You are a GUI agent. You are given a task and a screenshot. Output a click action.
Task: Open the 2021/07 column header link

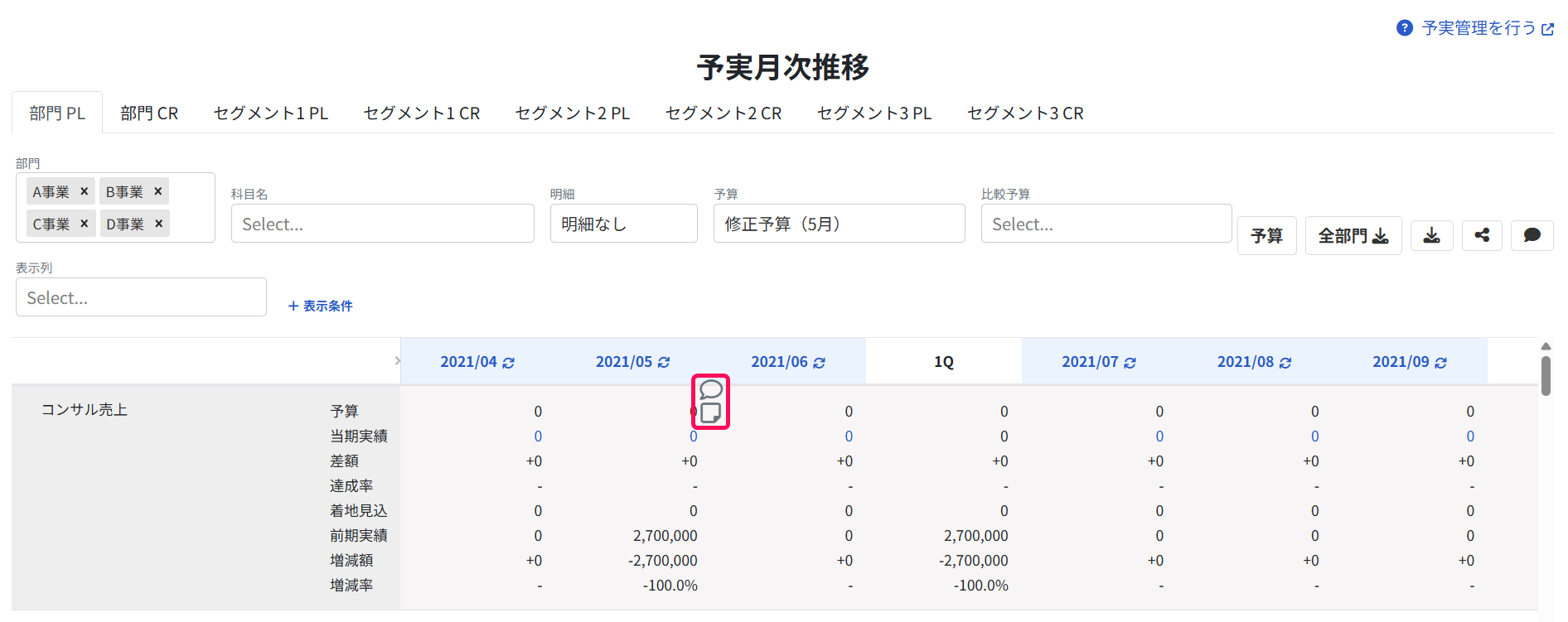(1090, 362)
